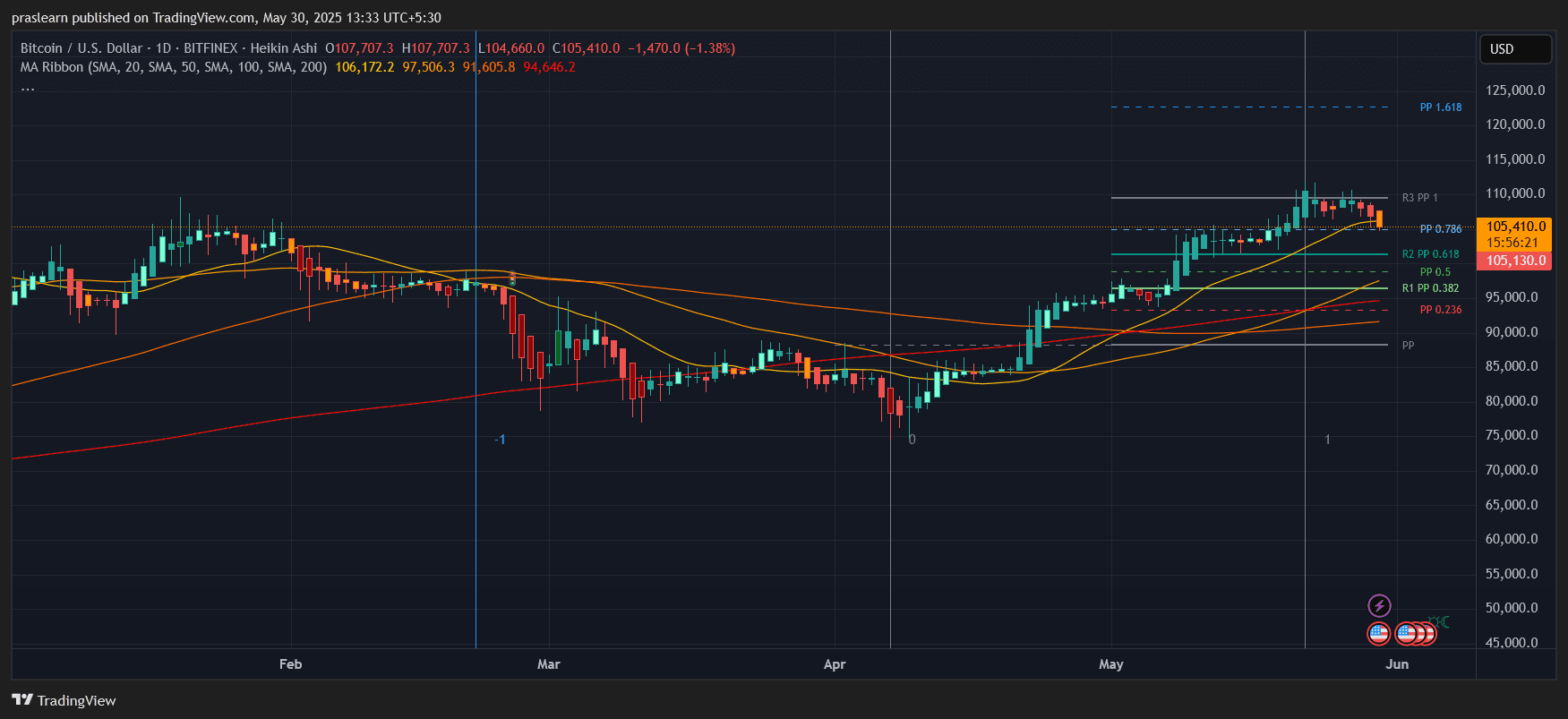This screenshot has height=719, width=1568.
Task: Select the R2 PP 0.618 pivot label
Action: click(1430, 254)
